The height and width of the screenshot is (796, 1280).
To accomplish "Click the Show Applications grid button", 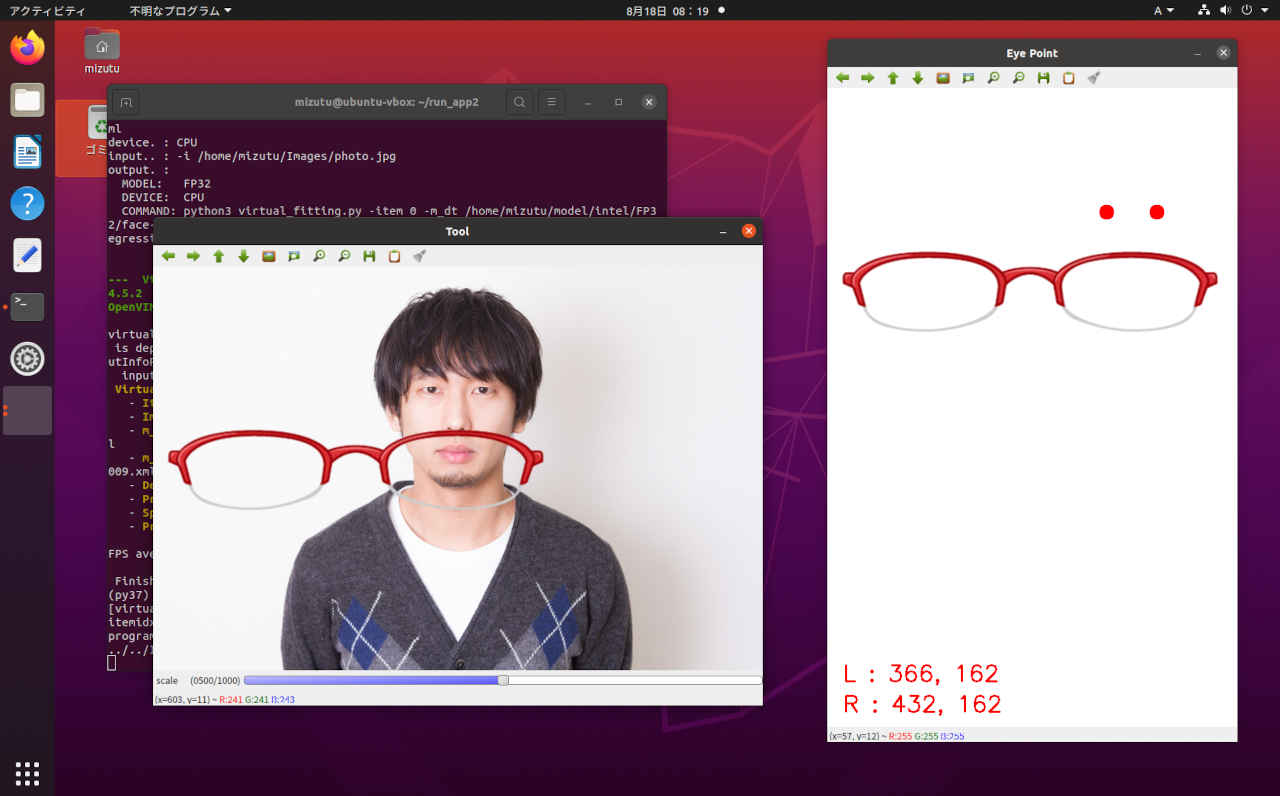I will click(x=27, y=773).
